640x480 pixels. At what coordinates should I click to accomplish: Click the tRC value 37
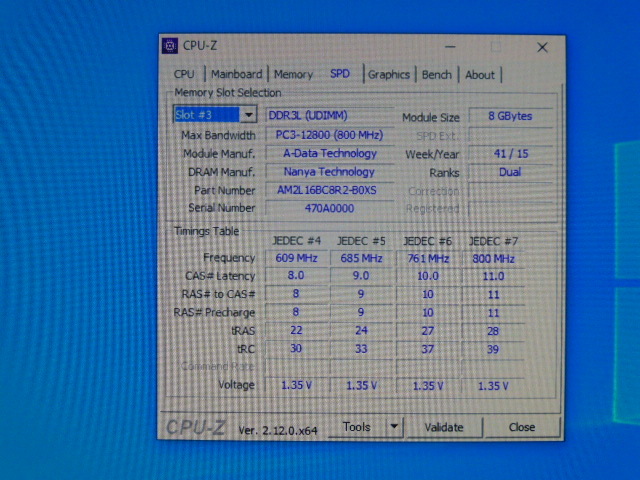click(x=428, y=349)
